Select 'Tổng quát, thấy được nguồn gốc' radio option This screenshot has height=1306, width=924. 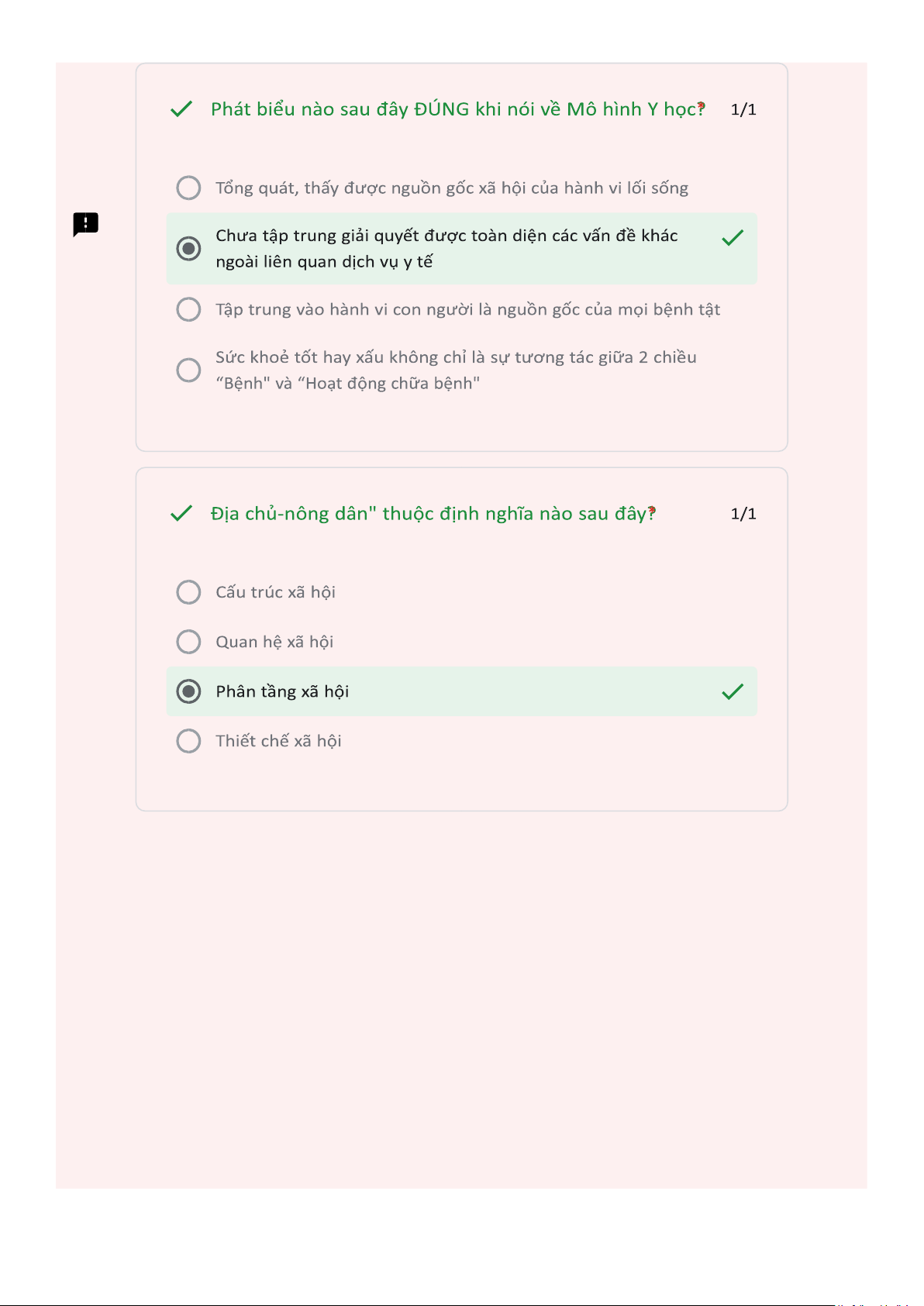pos(188,188)
